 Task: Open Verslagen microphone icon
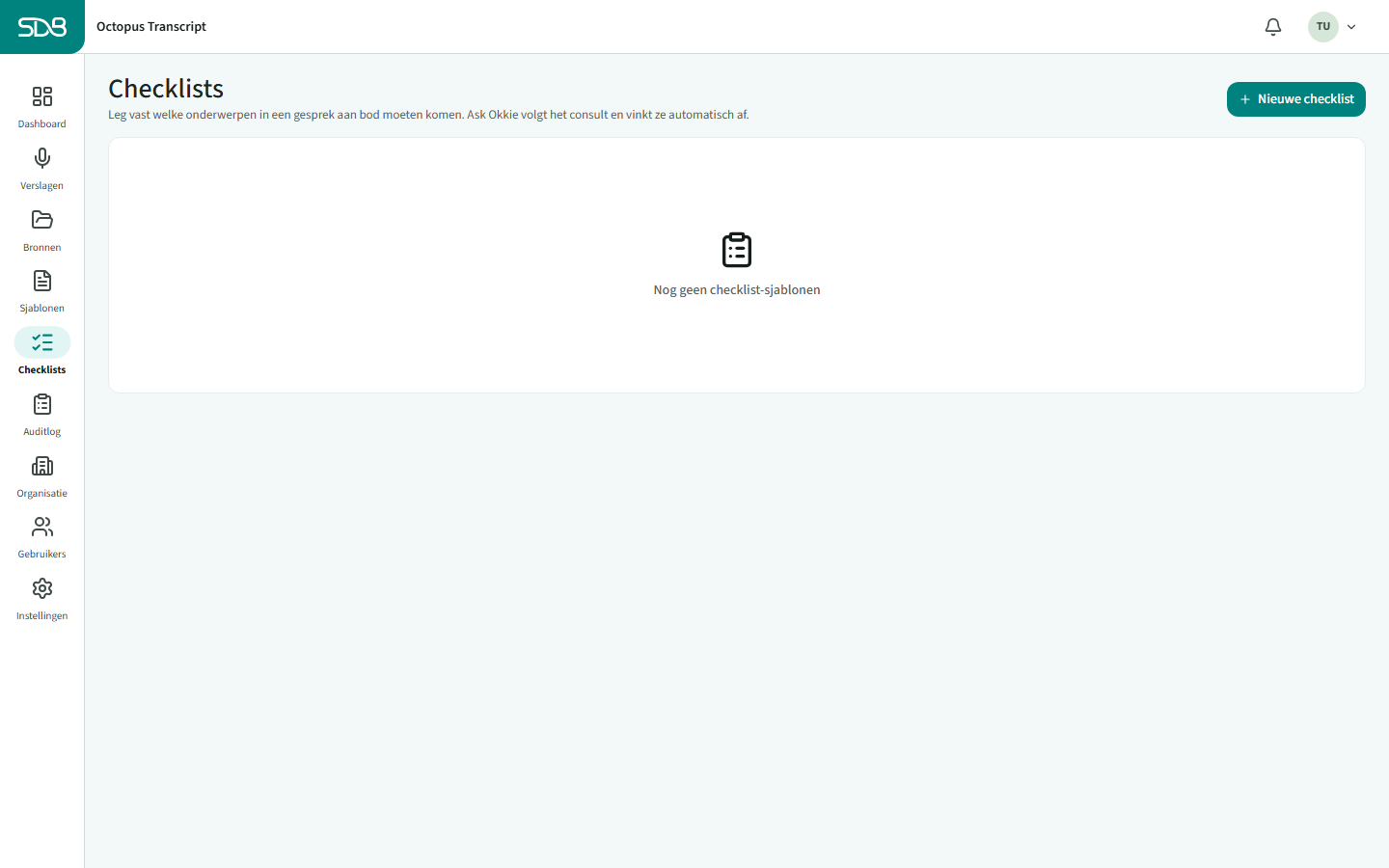(42, 158)
